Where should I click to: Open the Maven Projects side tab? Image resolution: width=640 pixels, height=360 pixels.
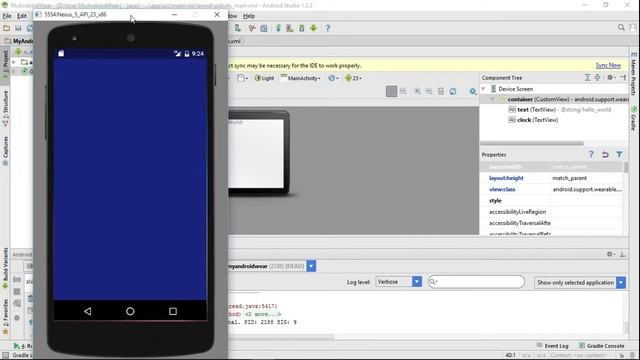pos(634,73)
